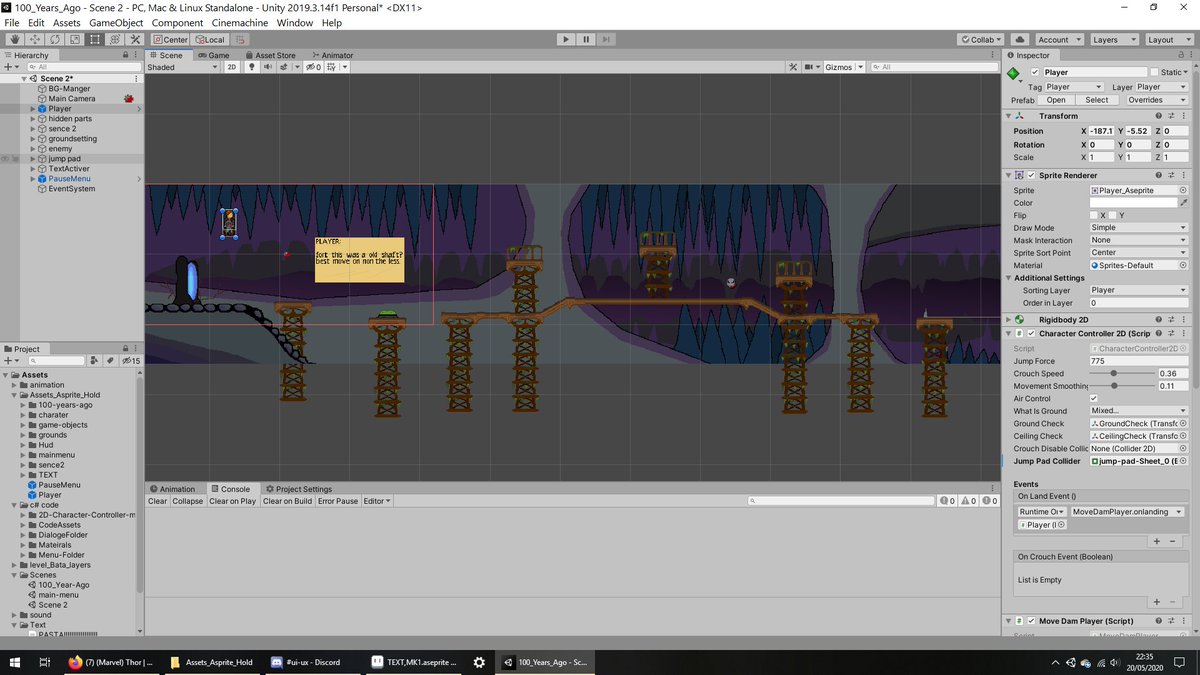Select the Rotate tool in the toolbar
Viewport: 1200px width, 675px height.
(x=55, y=39)
